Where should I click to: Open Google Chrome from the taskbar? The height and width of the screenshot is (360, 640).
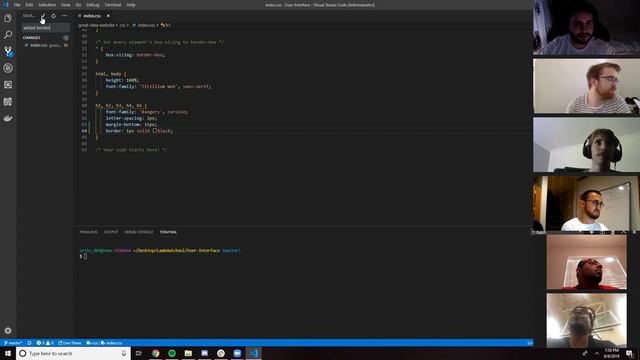pos(156,353)
